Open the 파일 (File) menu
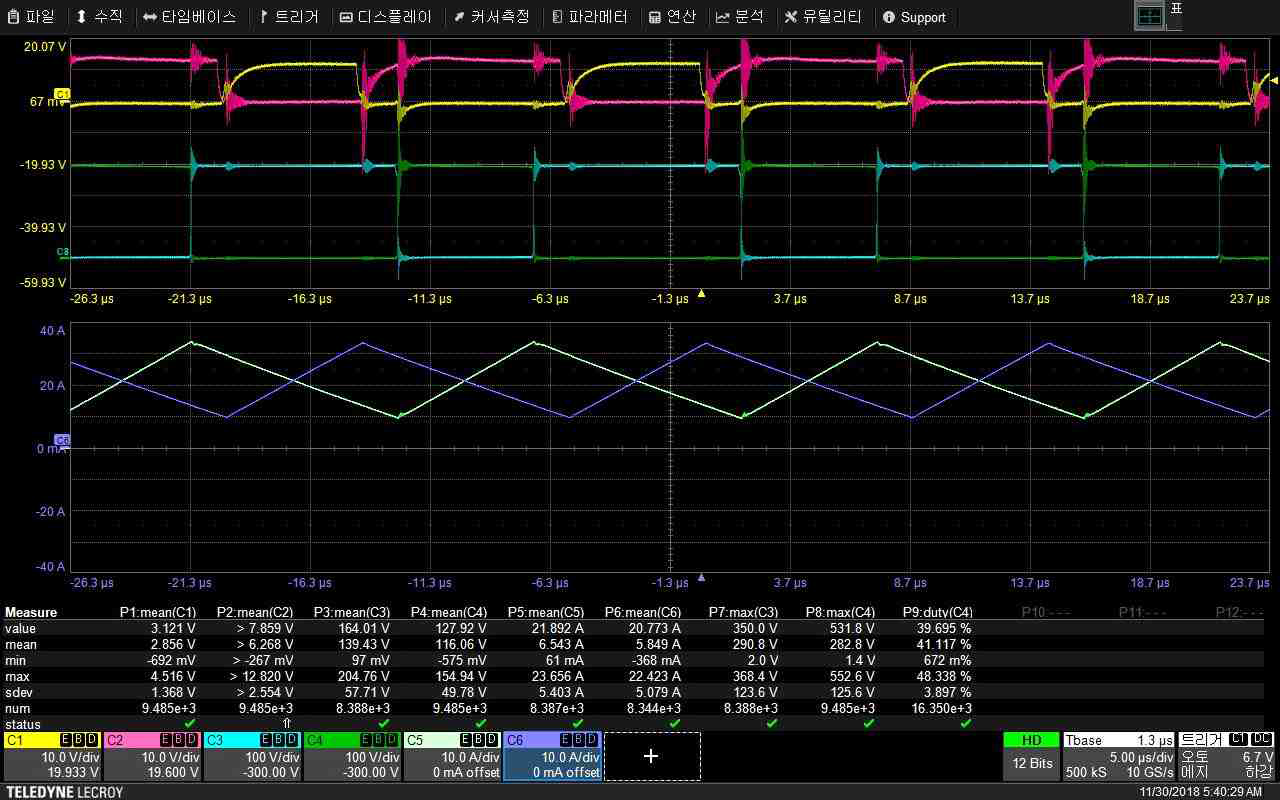 pyautogui.click(x=32, y=17)
